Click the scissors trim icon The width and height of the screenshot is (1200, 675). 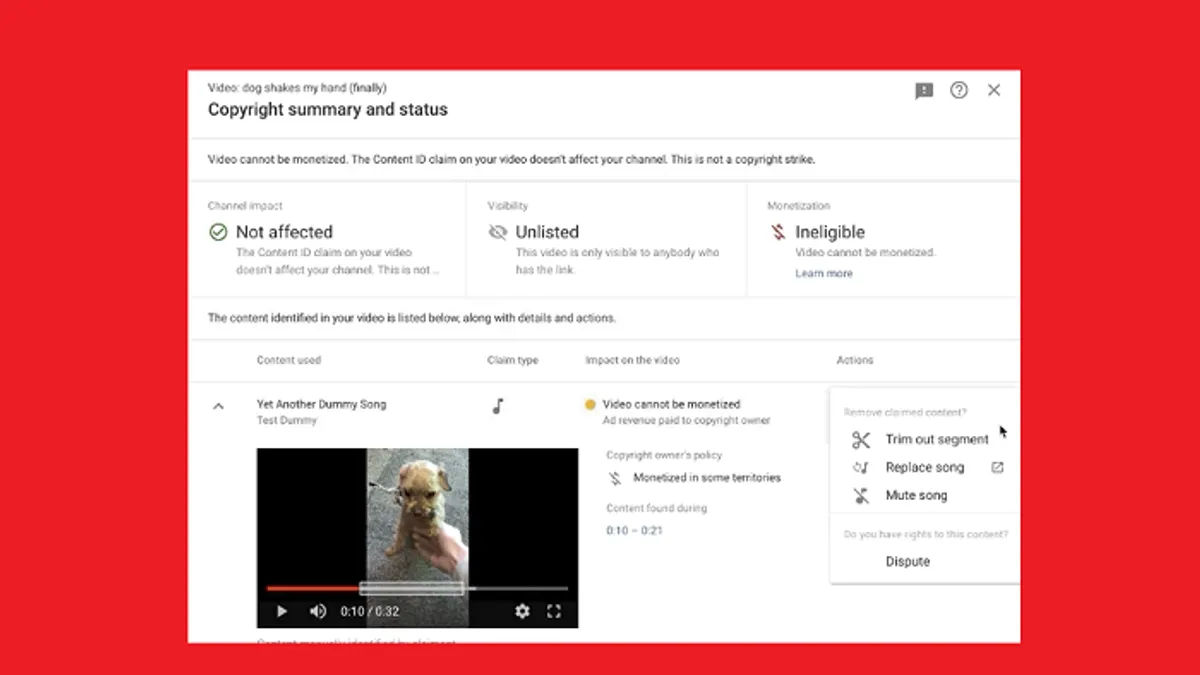[x=861, y=440]
